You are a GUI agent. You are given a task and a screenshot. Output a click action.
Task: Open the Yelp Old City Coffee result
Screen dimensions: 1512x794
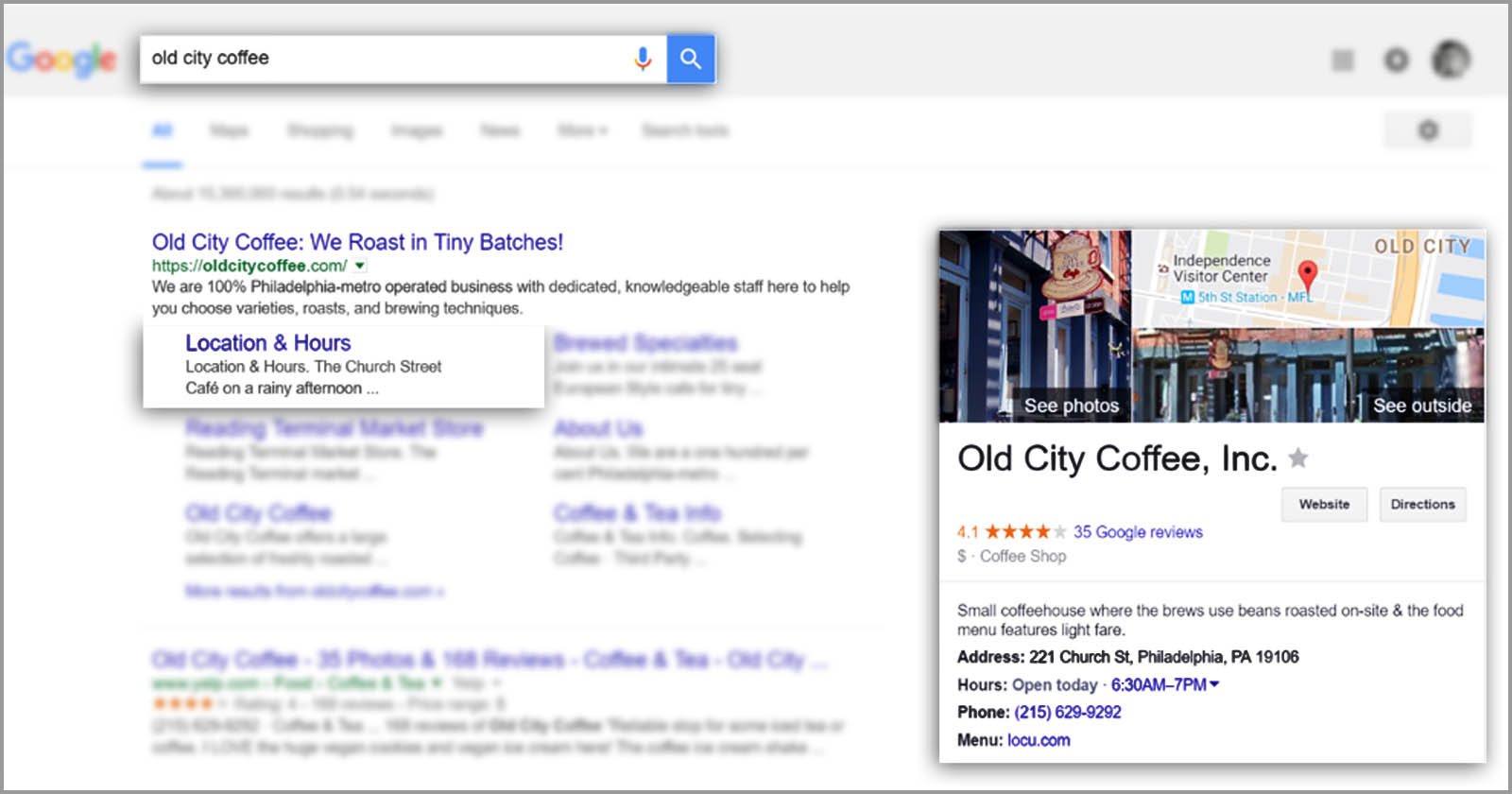(x=490, y=659)
